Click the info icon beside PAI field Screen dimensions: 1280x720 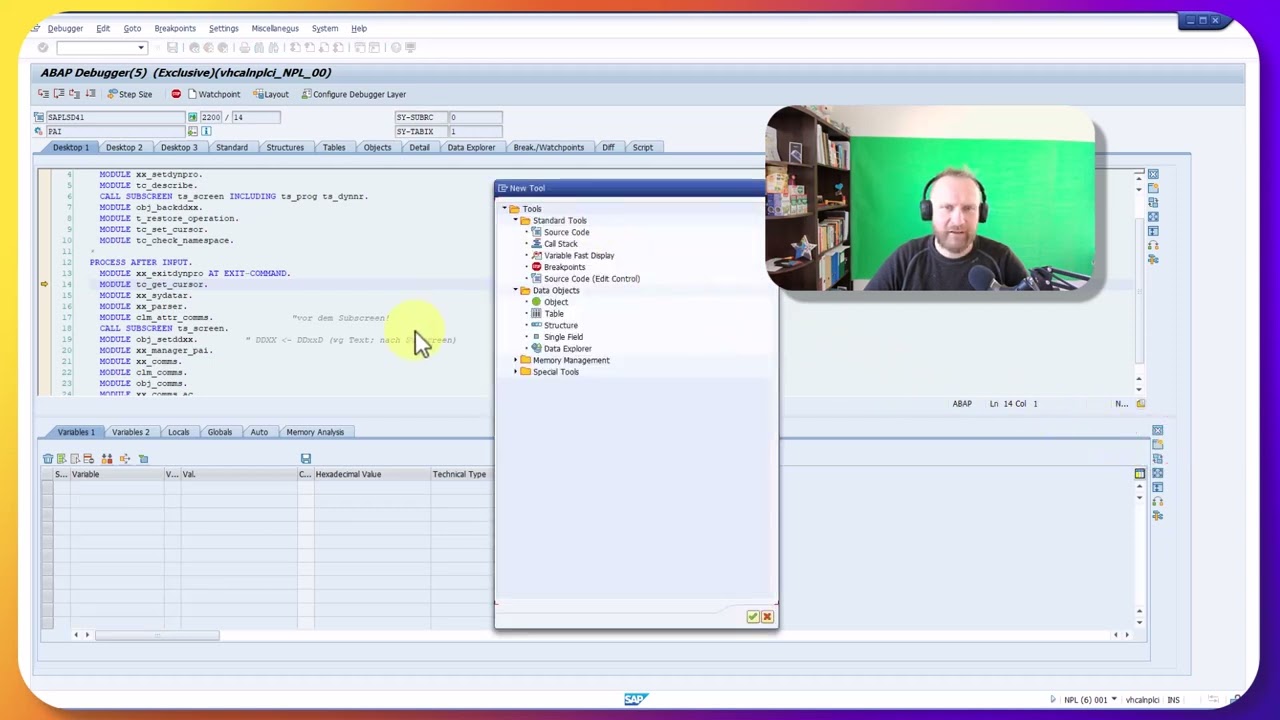[x=206, y=132]
